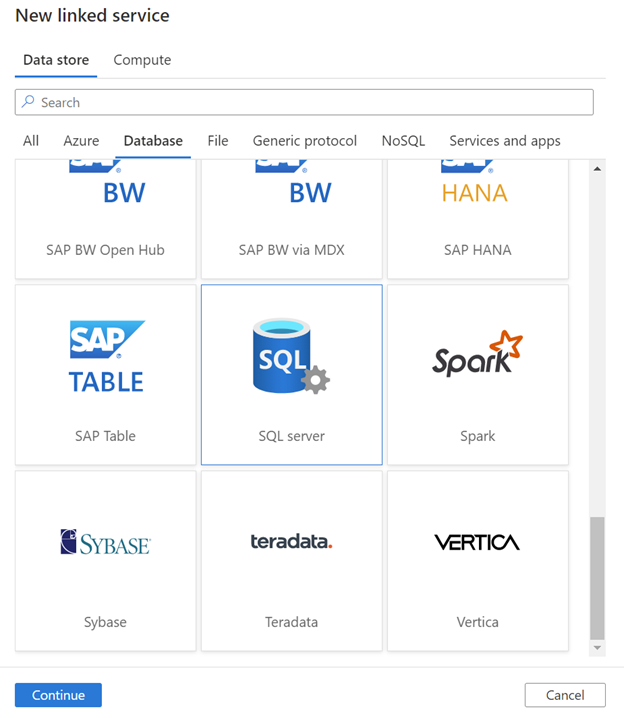This screenshot has height=718, width=624.
Task: Click the scrollbar down arrow
Action: tap(597, 647)
